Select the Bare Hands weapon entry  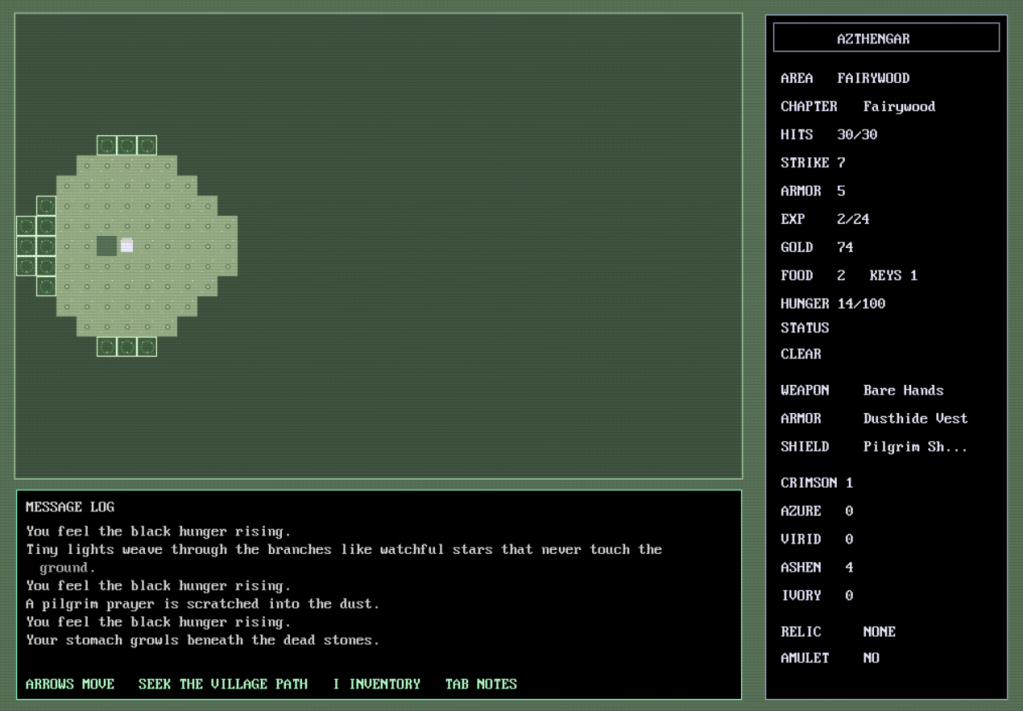tap(903, 390)
